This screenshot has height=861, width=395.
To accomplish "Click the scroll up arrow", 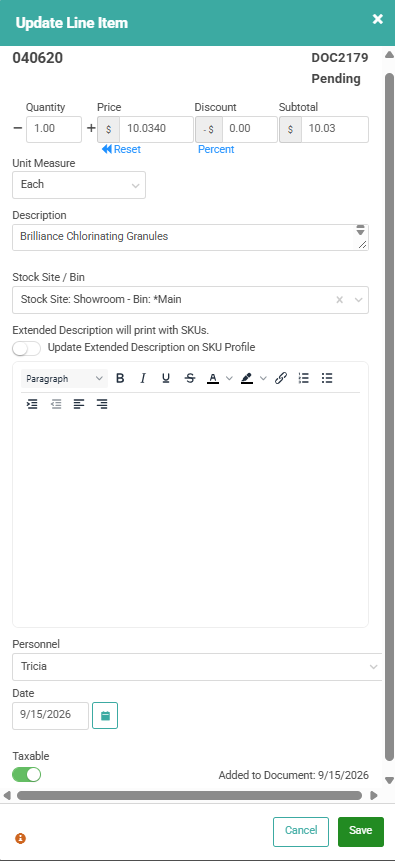I will tap(390, 54).
